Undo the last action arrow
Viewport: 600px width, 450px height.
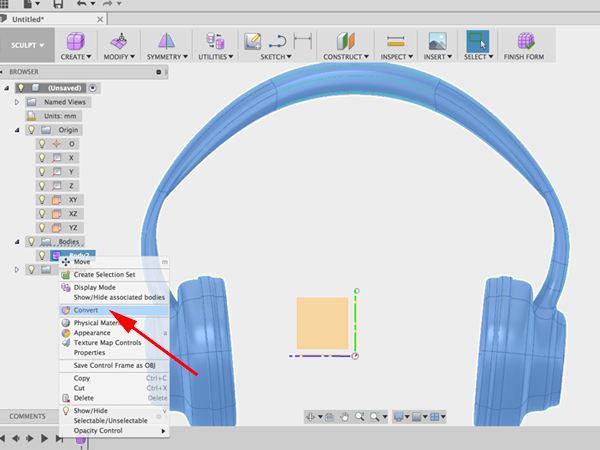[x=81, y=3]
